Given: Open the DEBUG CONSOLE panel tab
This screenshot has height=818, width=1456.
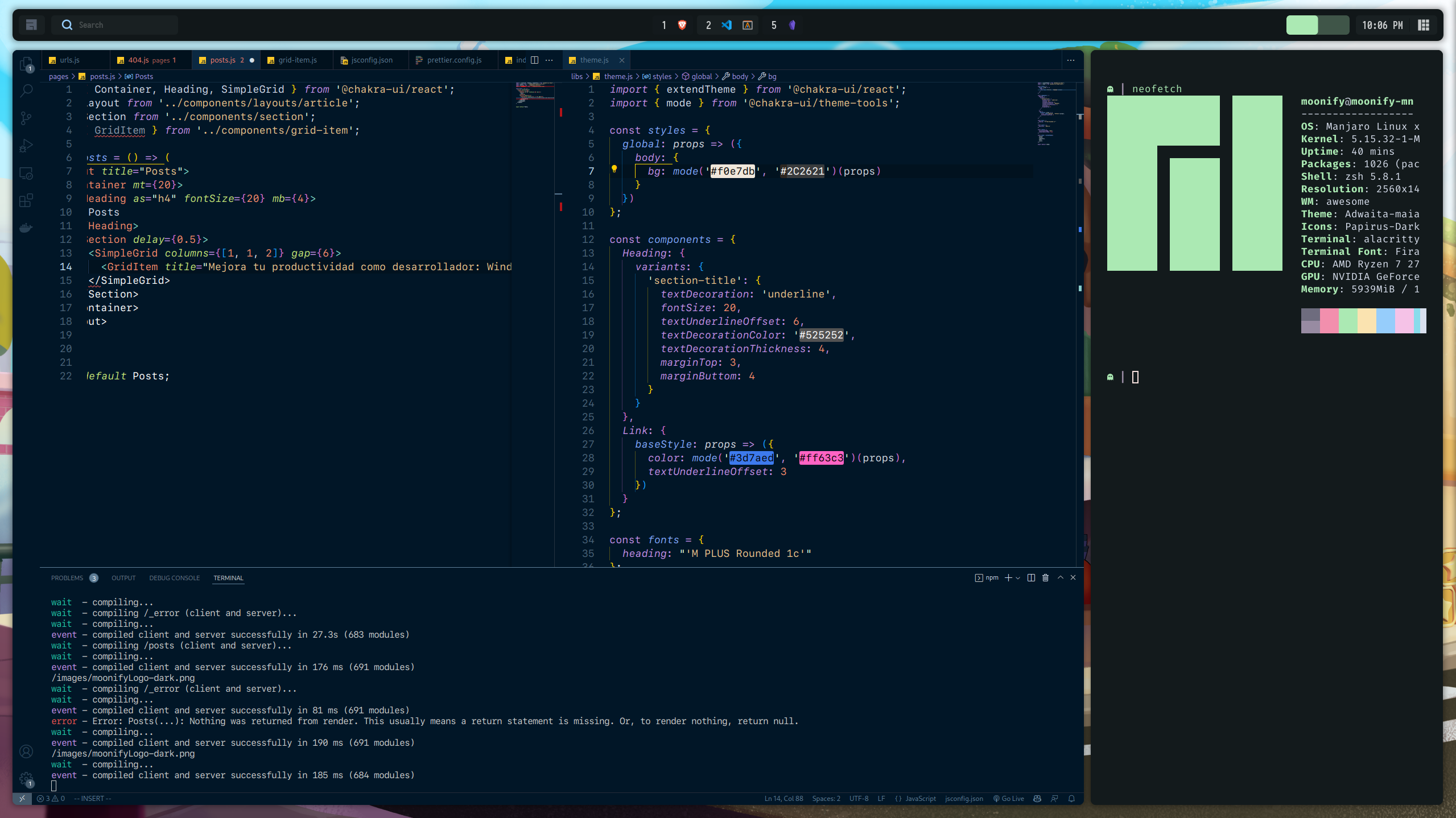Looking at the screenshot, I should (x=174, y=578).
